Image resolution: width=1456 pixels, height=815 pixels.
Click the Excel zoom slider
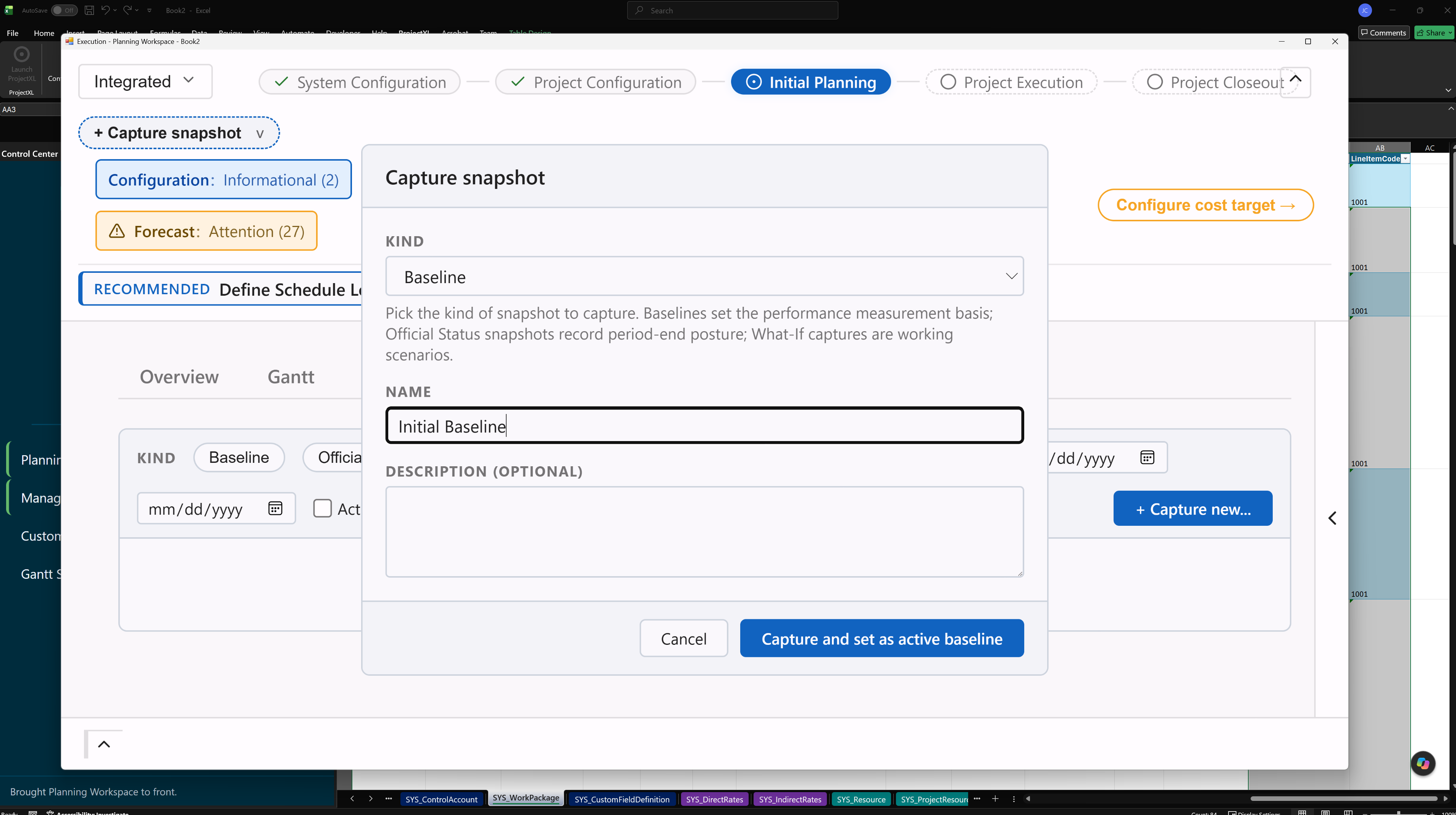1398,813
